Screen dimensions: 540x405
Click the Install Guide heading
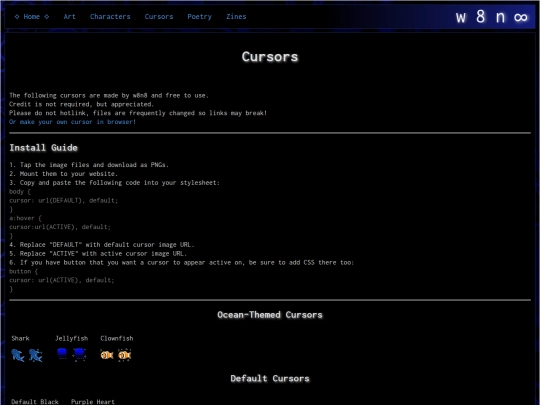(x=43, y=148)
